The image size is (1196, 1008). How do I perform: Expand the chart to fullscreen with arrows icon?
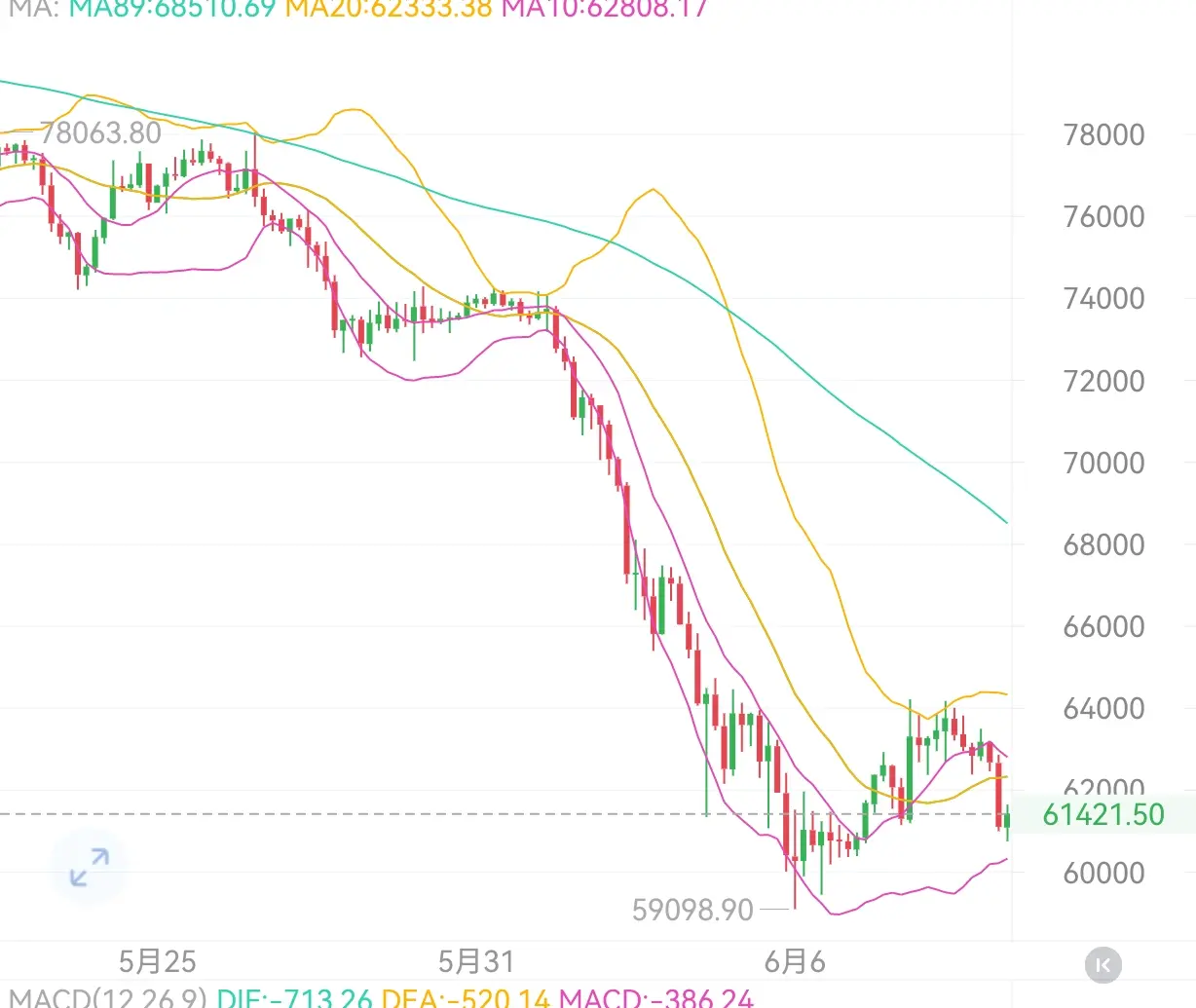(x=89, y=867)
